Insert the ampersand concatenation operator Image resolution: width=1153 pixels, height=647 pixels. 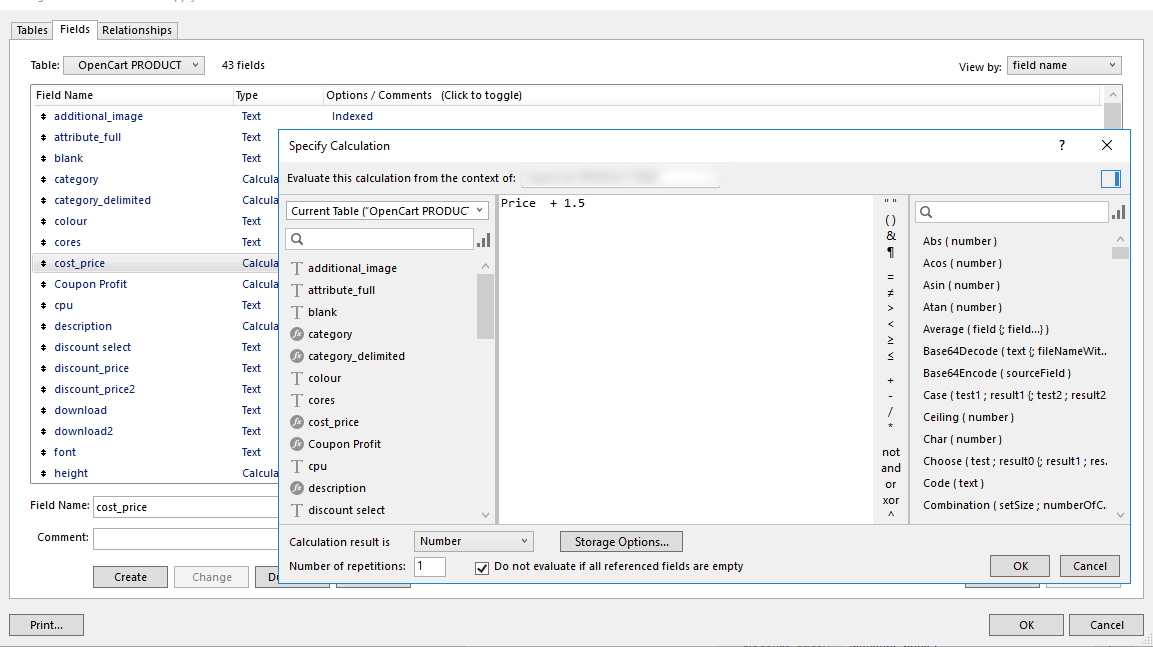(x=890, y=236)
